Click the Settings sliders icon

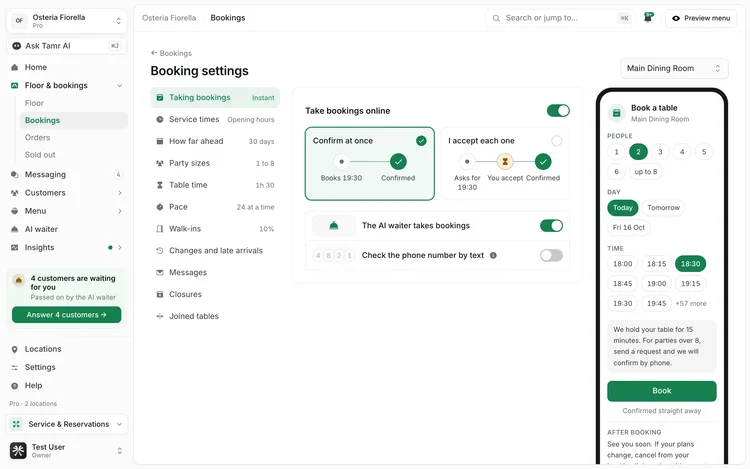tap(14, 367)
